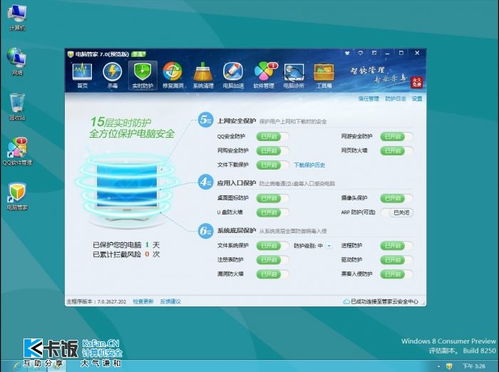Click the feedback bubble icon in title bar

360,53
